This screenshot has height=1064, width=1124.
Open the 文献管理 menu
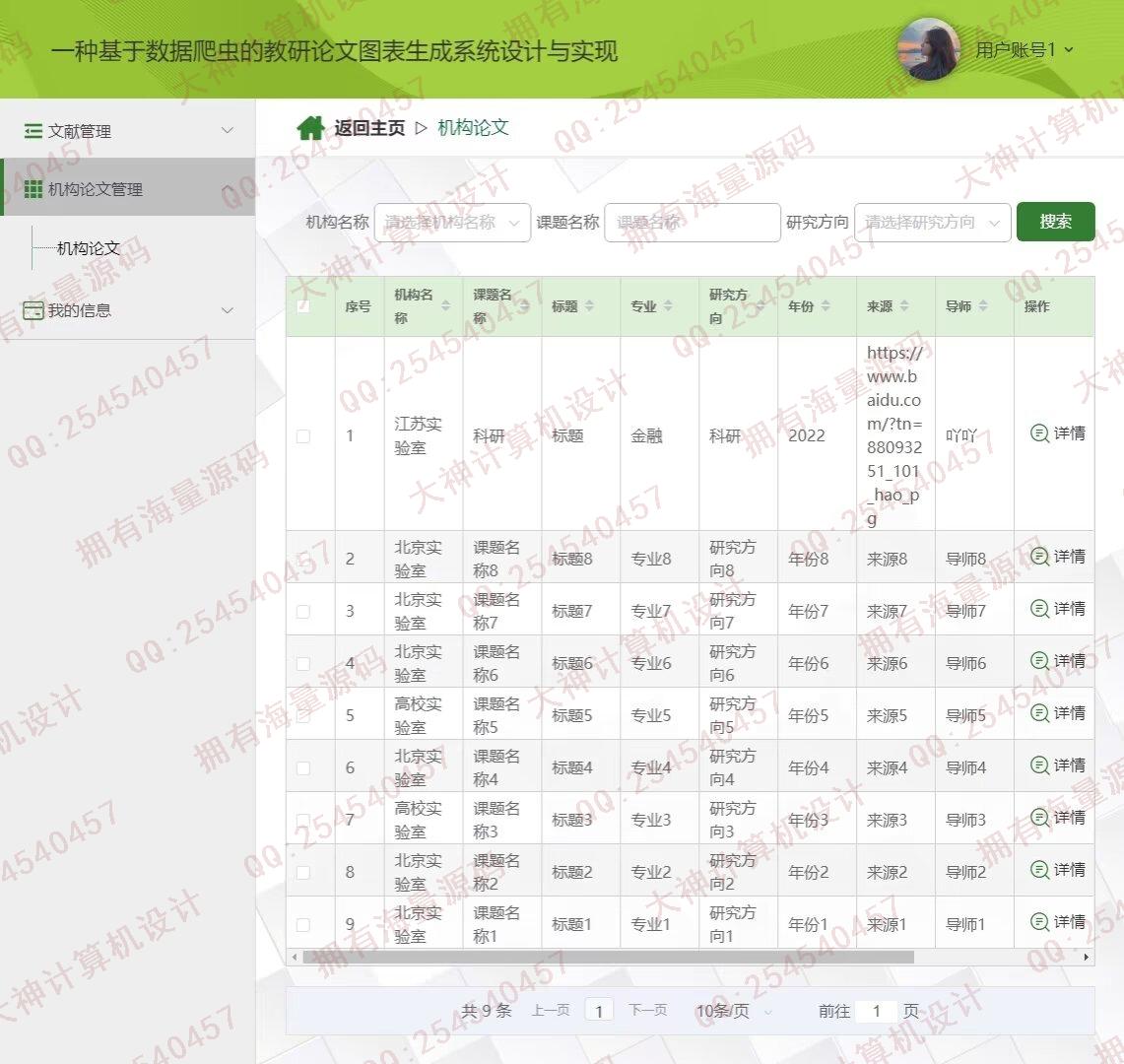point(128,130)
